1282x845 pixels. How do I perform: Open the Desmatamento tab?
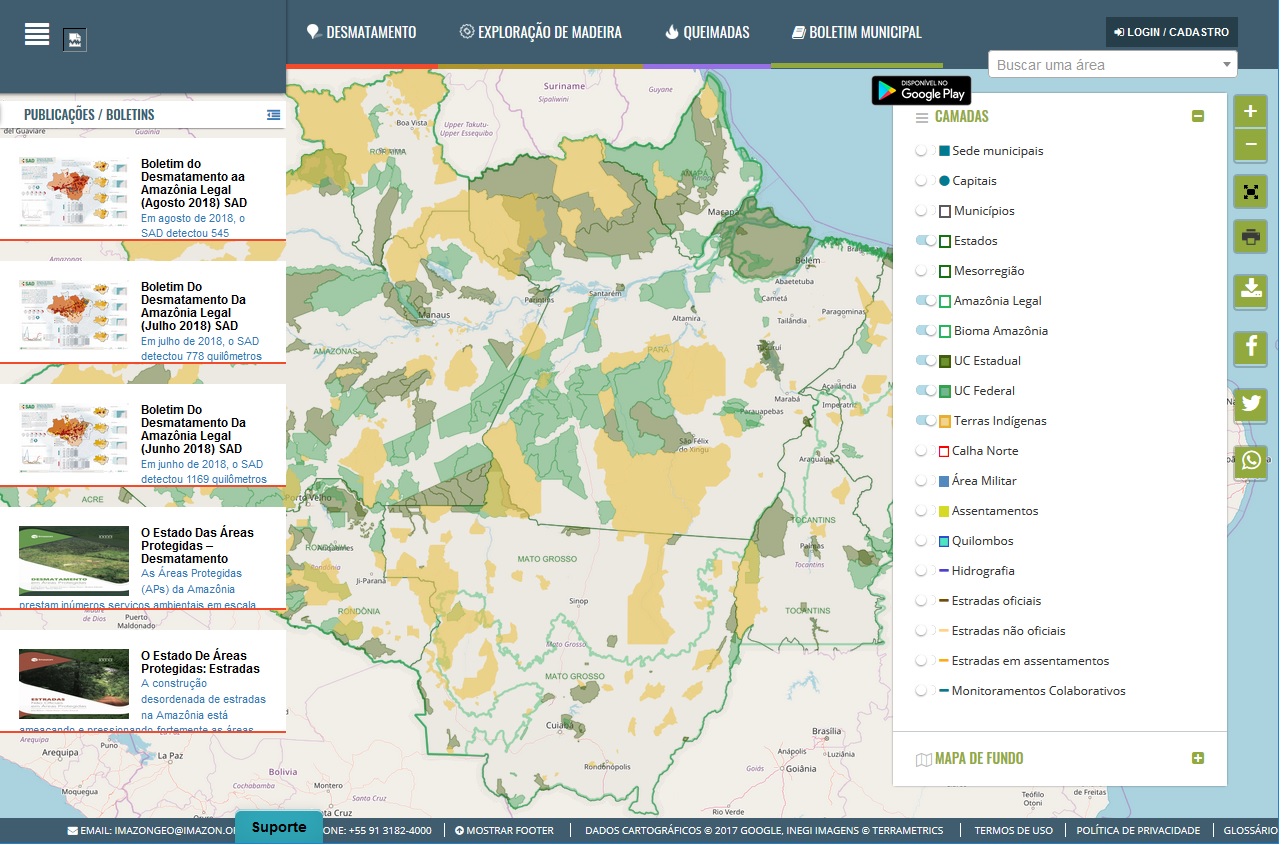click(x=361, y=33)
